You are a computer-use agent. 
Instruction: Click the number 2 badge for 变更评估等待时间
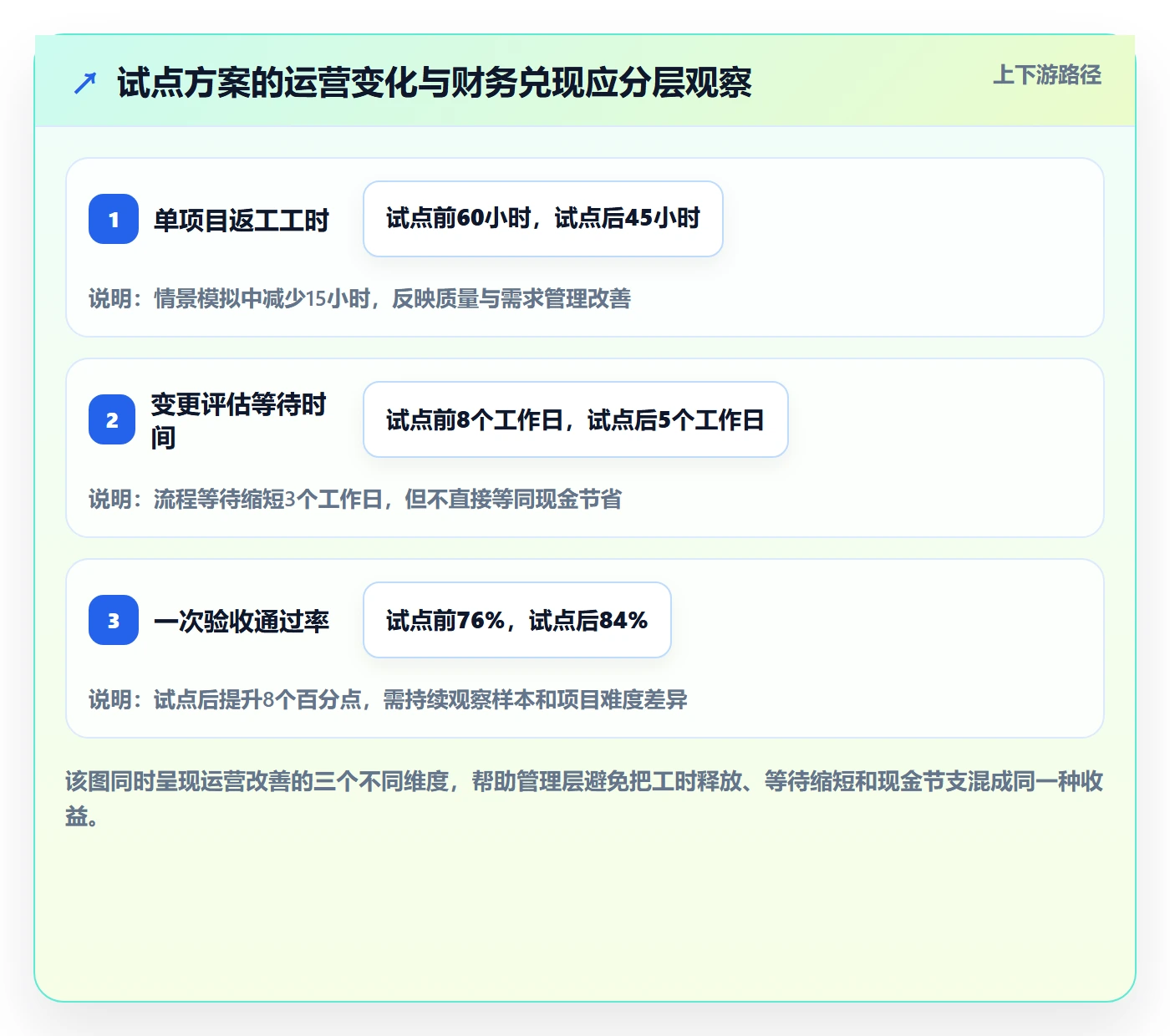coord(112,419)
